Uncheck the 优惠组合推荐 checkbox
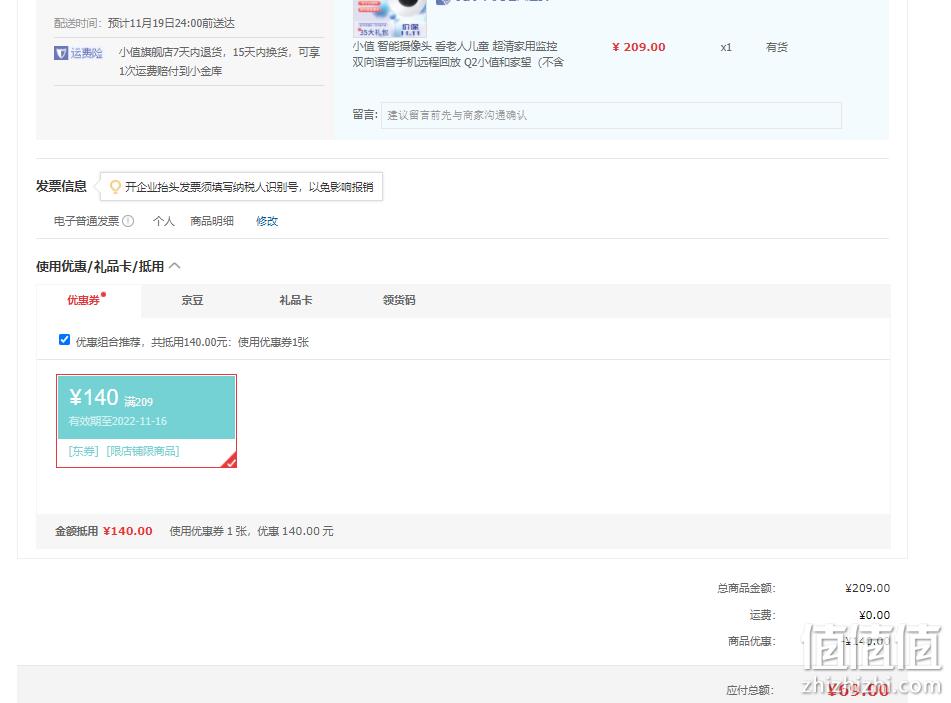Image resolution: width=951 pixels, height=703 pixels. tap(64, 340)
